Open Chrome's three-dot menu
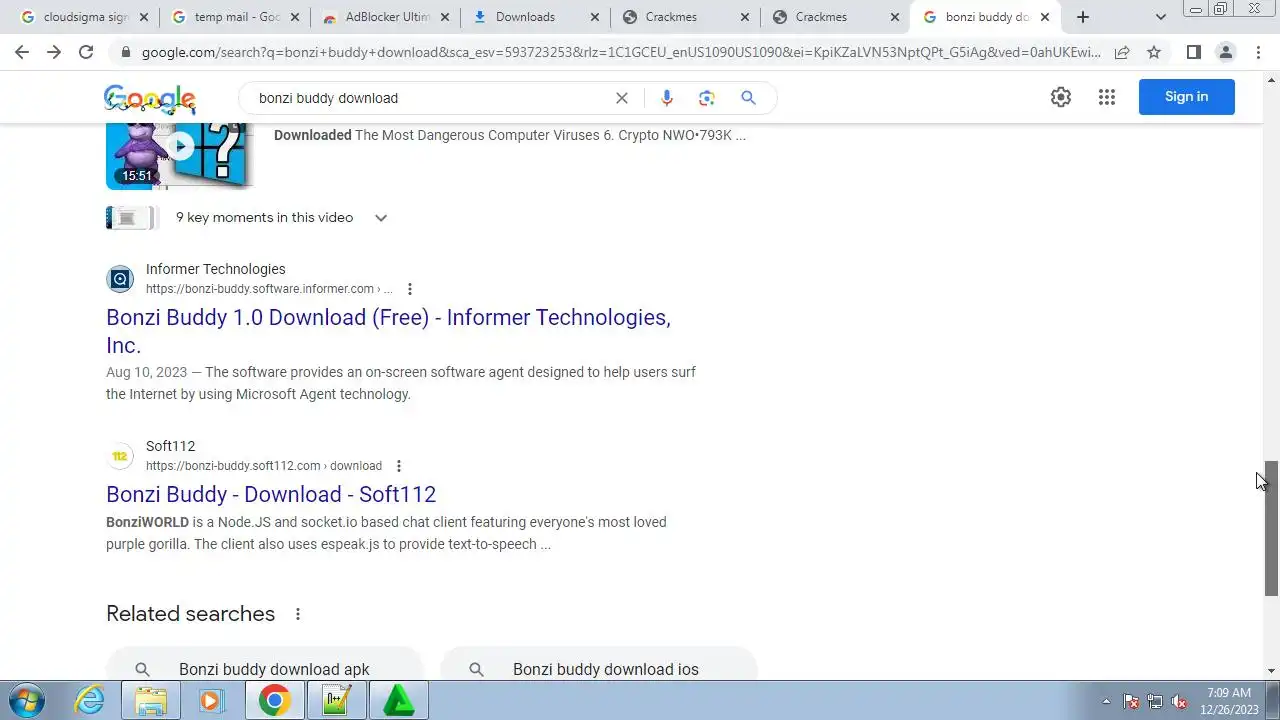1280x720 pixels. (x=1258, y=52)
